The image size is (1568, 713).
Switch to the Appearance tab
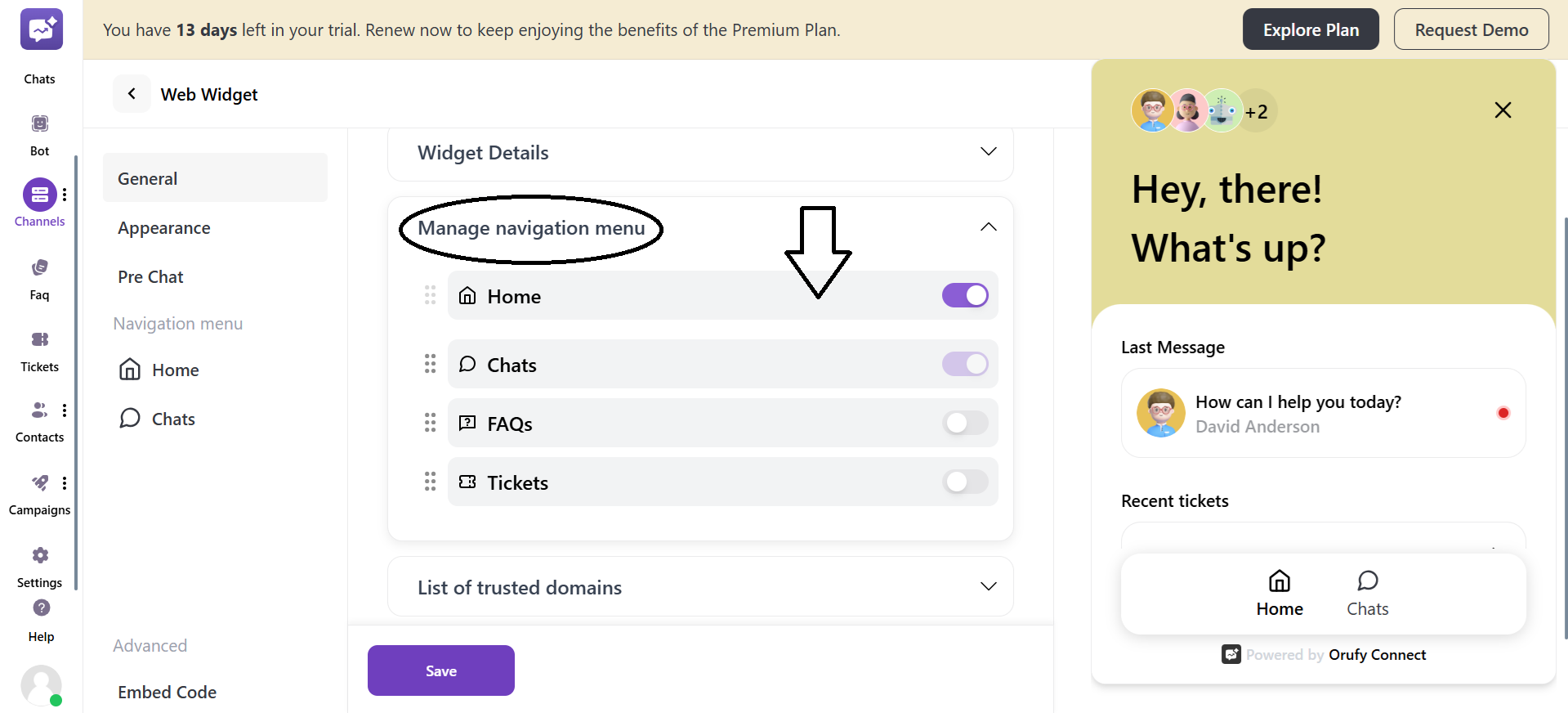coord(163,227)
